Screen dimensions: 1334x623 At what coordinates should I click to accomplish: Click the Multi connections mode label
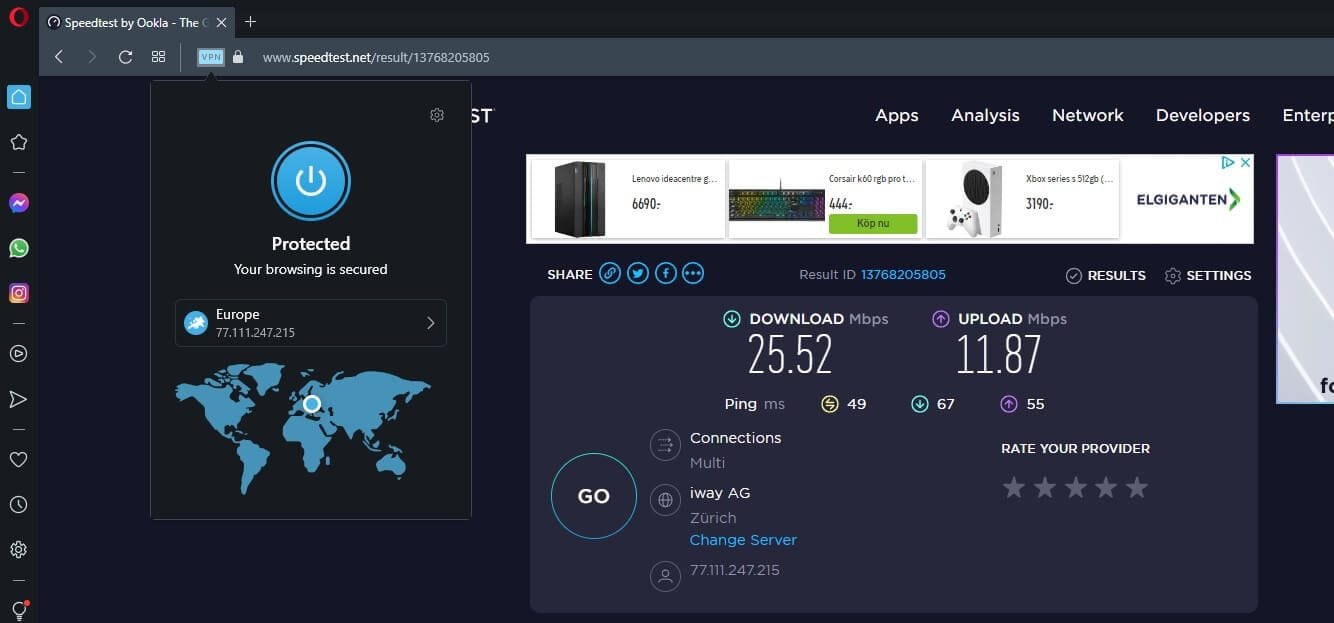pyautogui.click(x=707, y=463)
